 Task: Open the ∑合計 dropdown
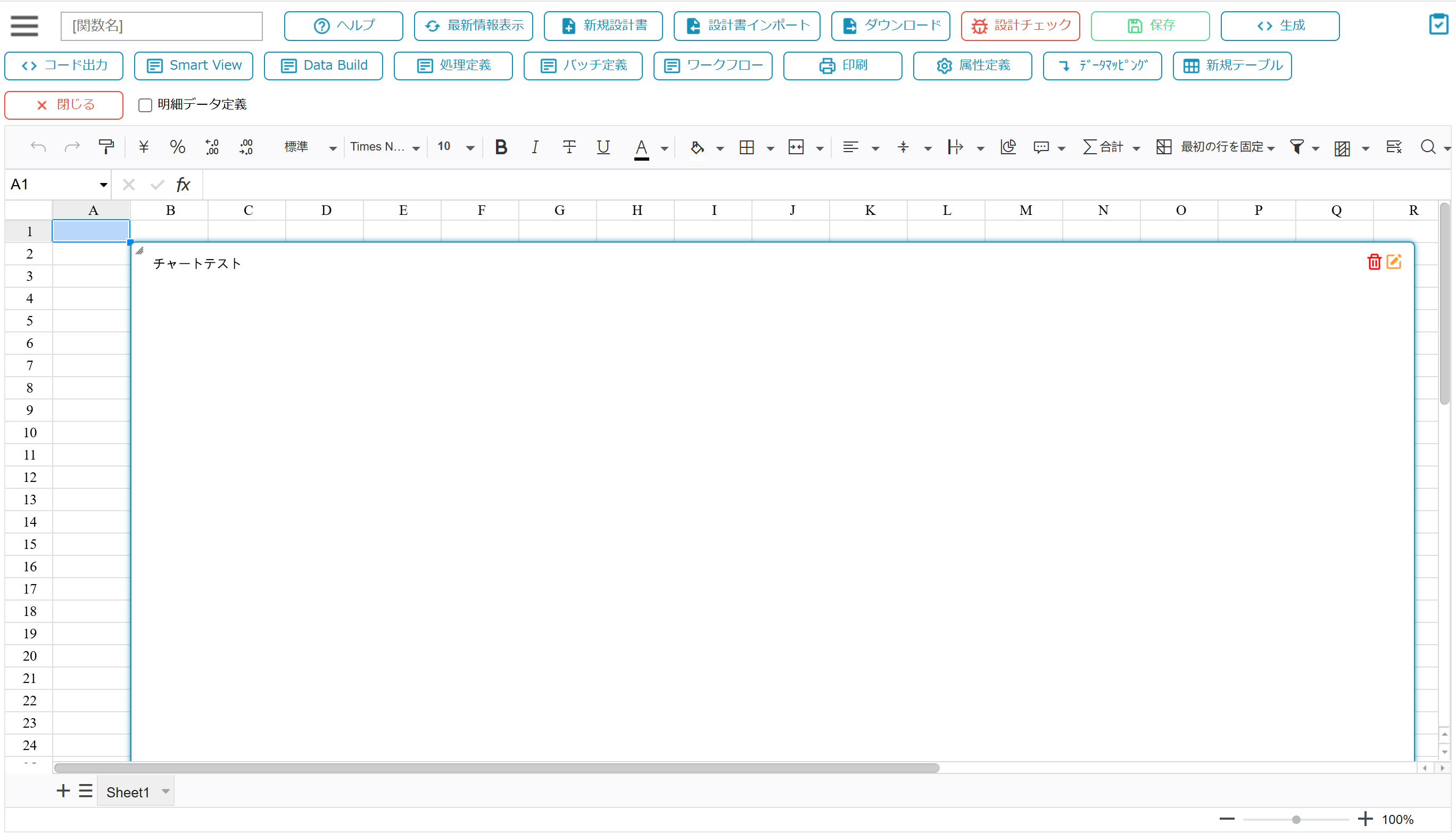pyautogui.click(x=1111, y=147)
